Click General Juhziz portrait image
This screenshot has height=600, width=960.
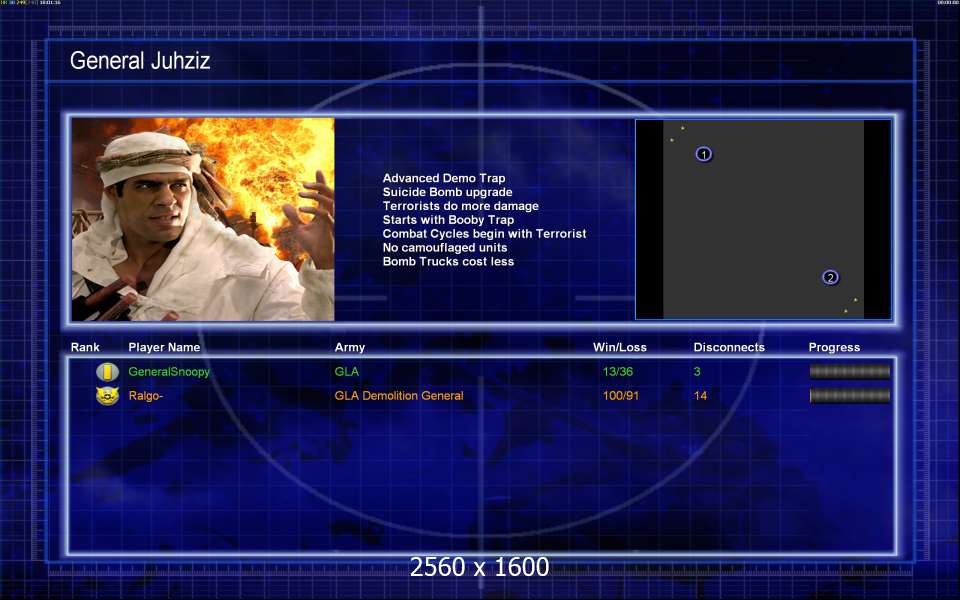click(x=203, y=219)
